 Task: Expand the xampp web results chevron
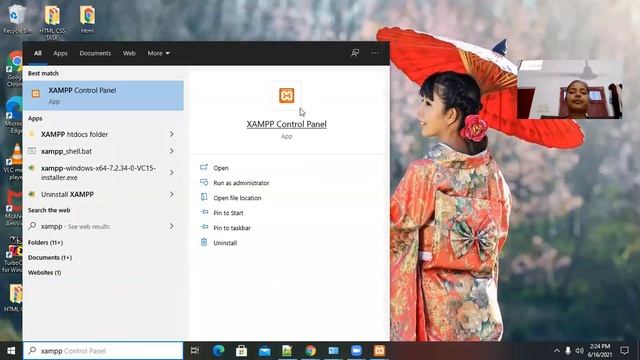[172, 226]
